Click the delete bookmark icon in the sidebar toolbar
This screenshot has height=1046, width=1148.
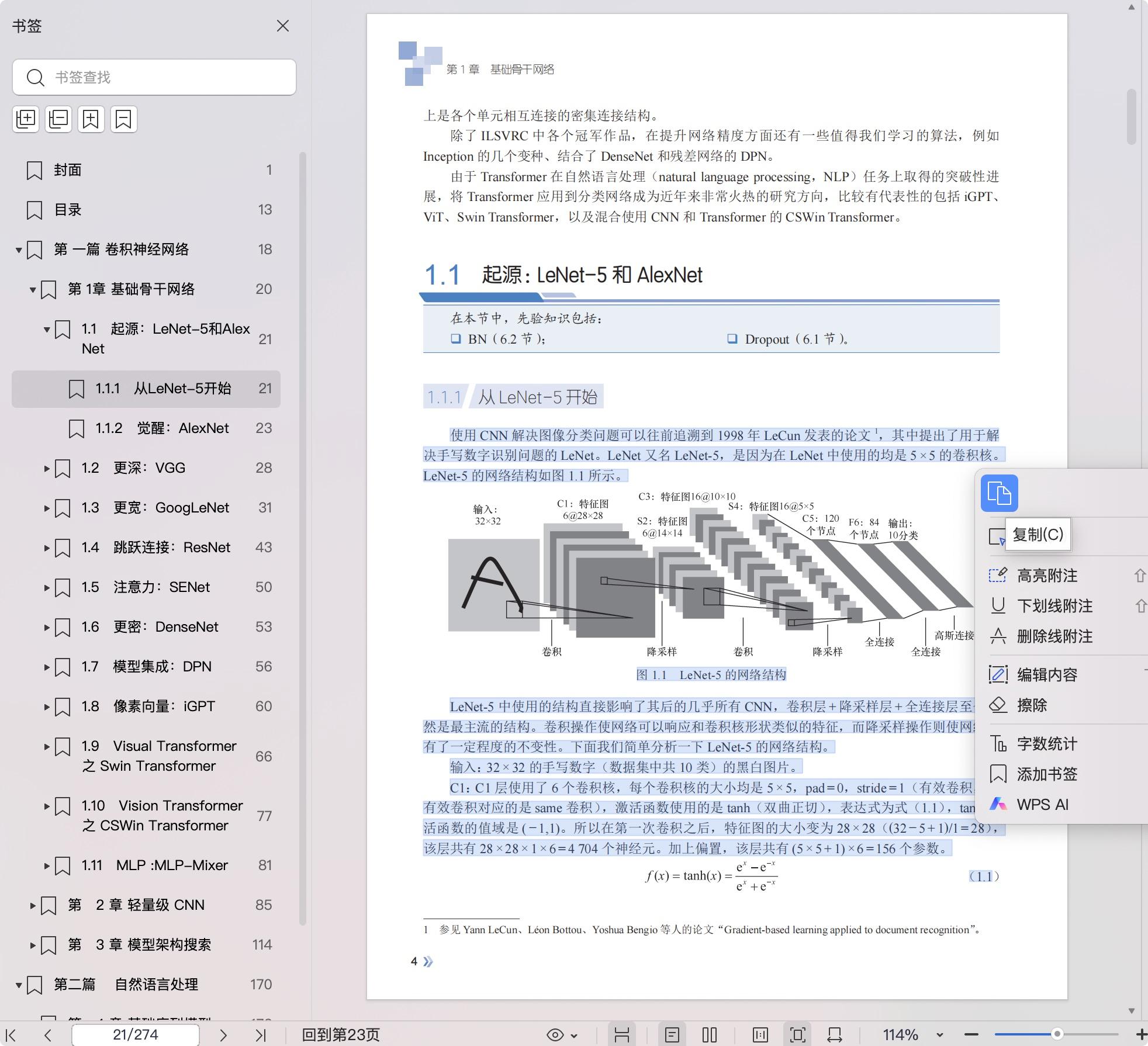tap(124, 119)
